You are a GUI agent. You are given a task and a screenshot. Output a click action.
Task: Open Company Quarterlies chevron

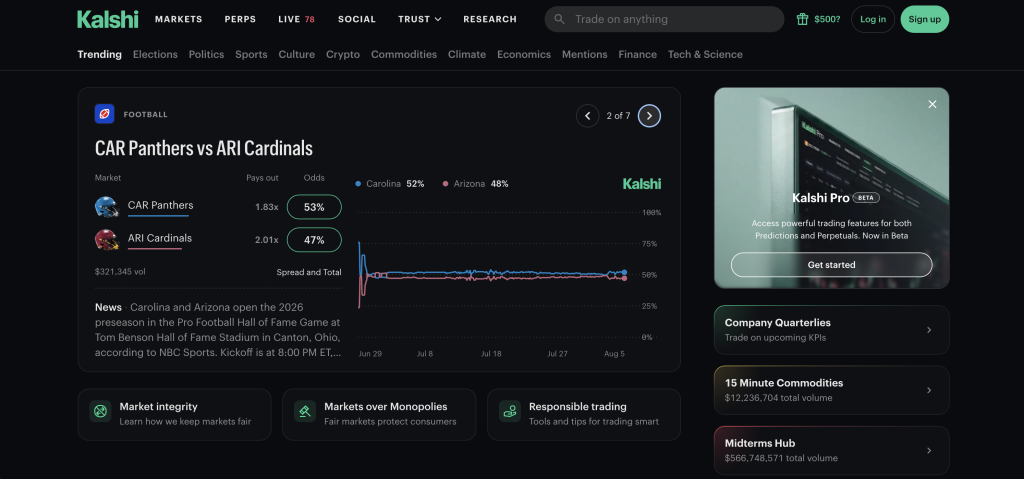click(929, 330)
